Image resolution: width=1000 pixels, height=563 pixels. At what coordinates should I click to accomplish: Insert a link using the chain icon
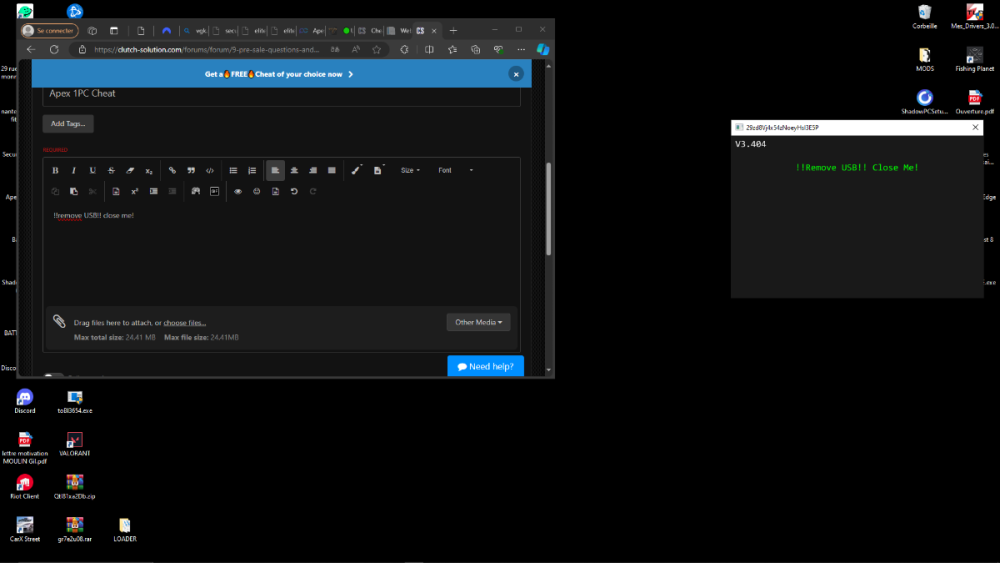tap(172, 171)
